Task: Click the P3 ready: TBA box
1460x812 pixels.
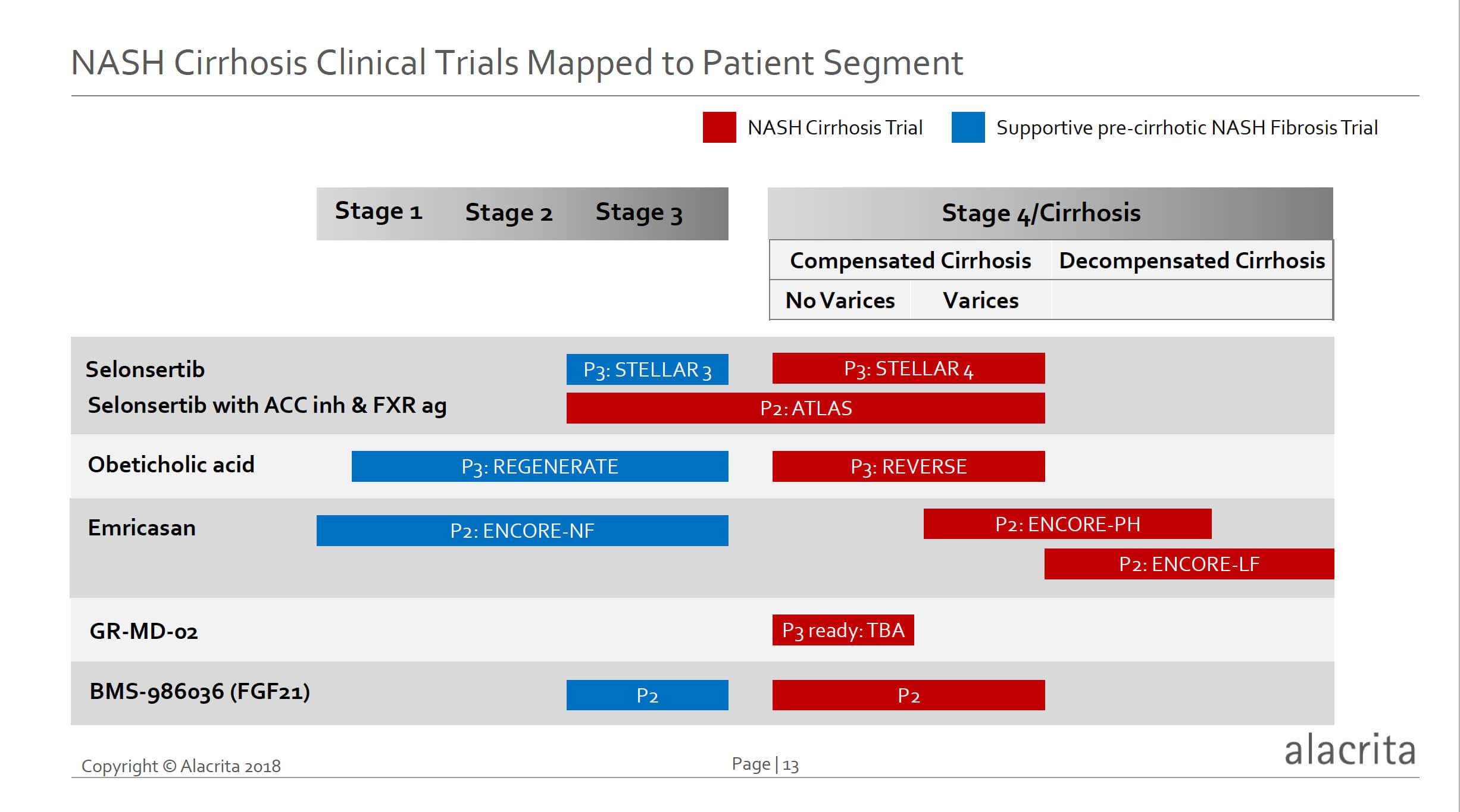Action: pyautogui.click(x=843, y=630)
